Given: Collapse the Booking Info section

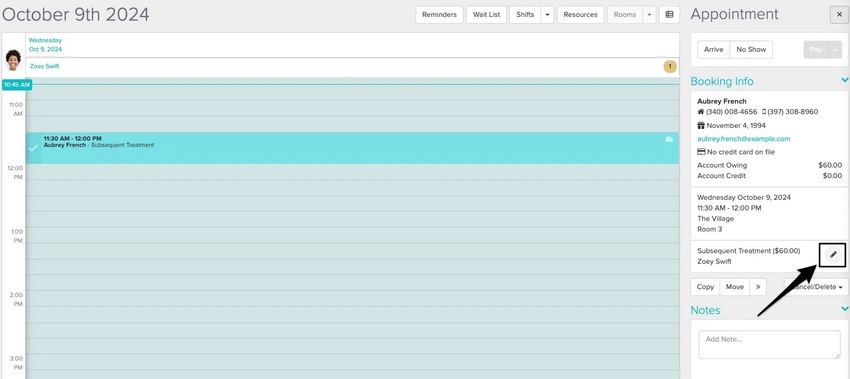Looking at the screenshot, I should (845, 80).
